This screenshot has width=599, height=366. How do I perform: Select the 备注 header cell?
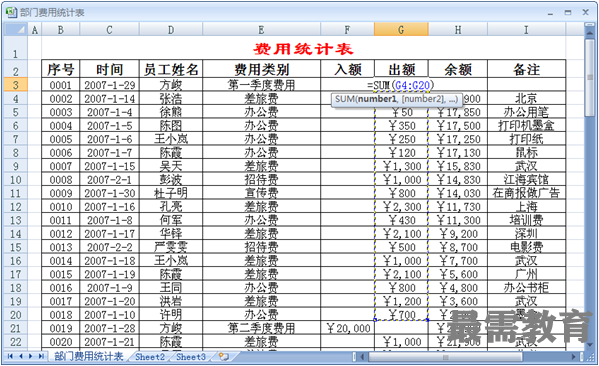pyautogui.click(x=526, y=69)
